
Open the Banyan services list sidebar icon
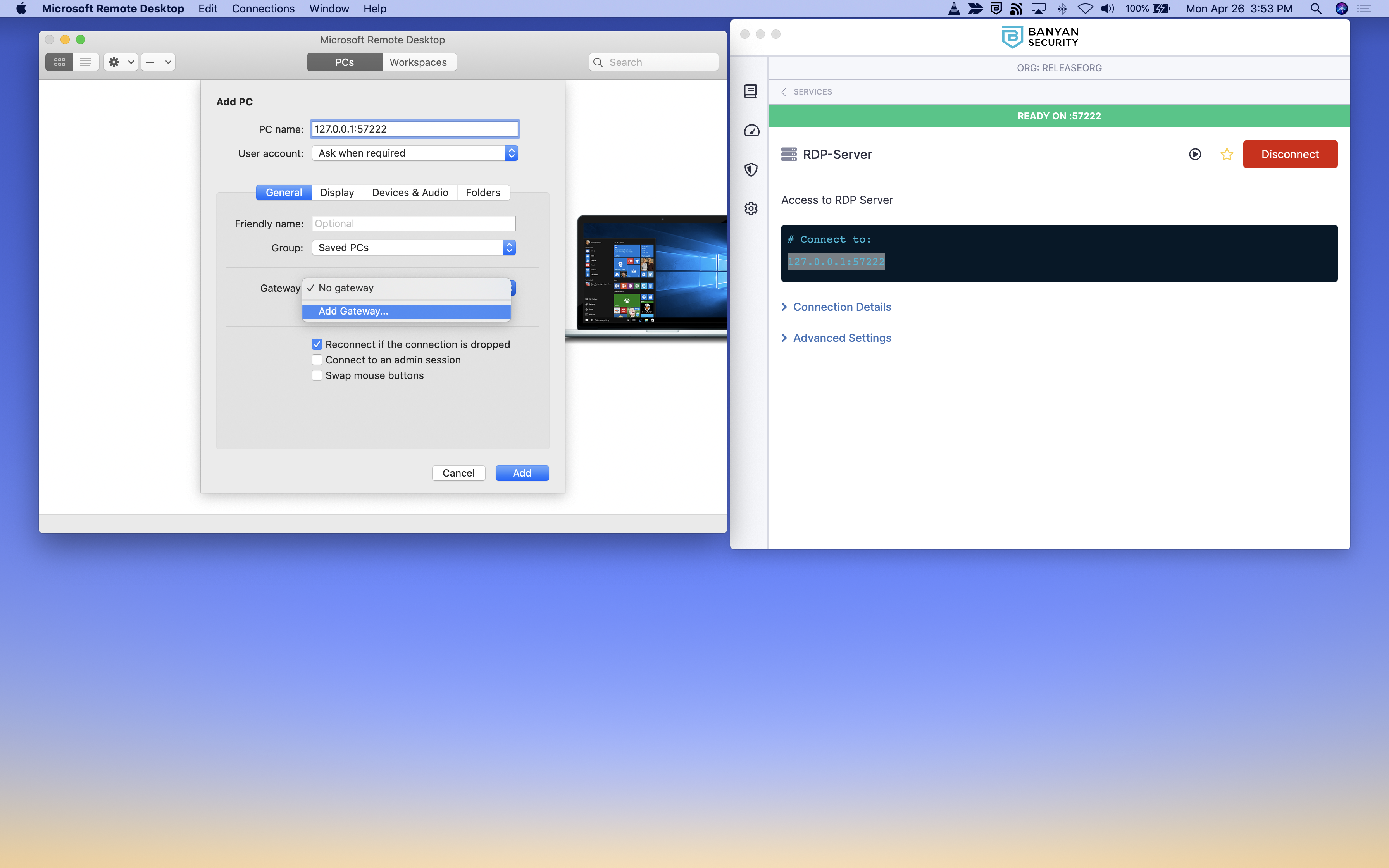750,92
